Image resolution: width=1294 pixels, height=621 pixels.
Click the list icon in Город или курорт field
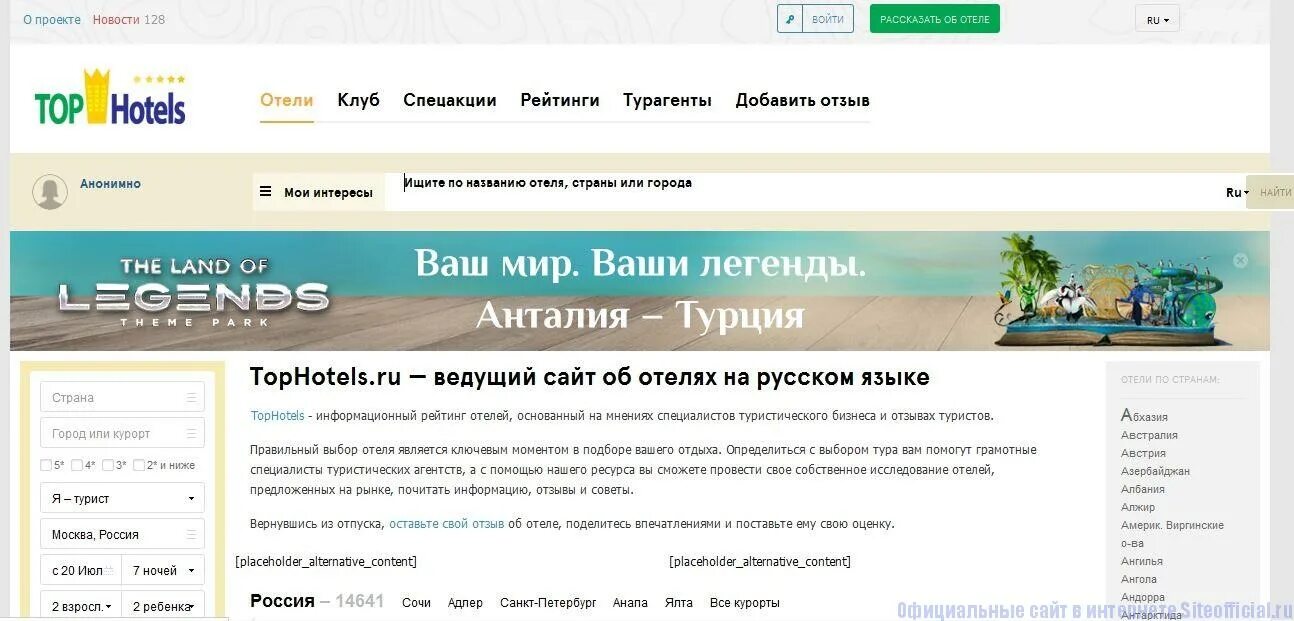point(191,434)
